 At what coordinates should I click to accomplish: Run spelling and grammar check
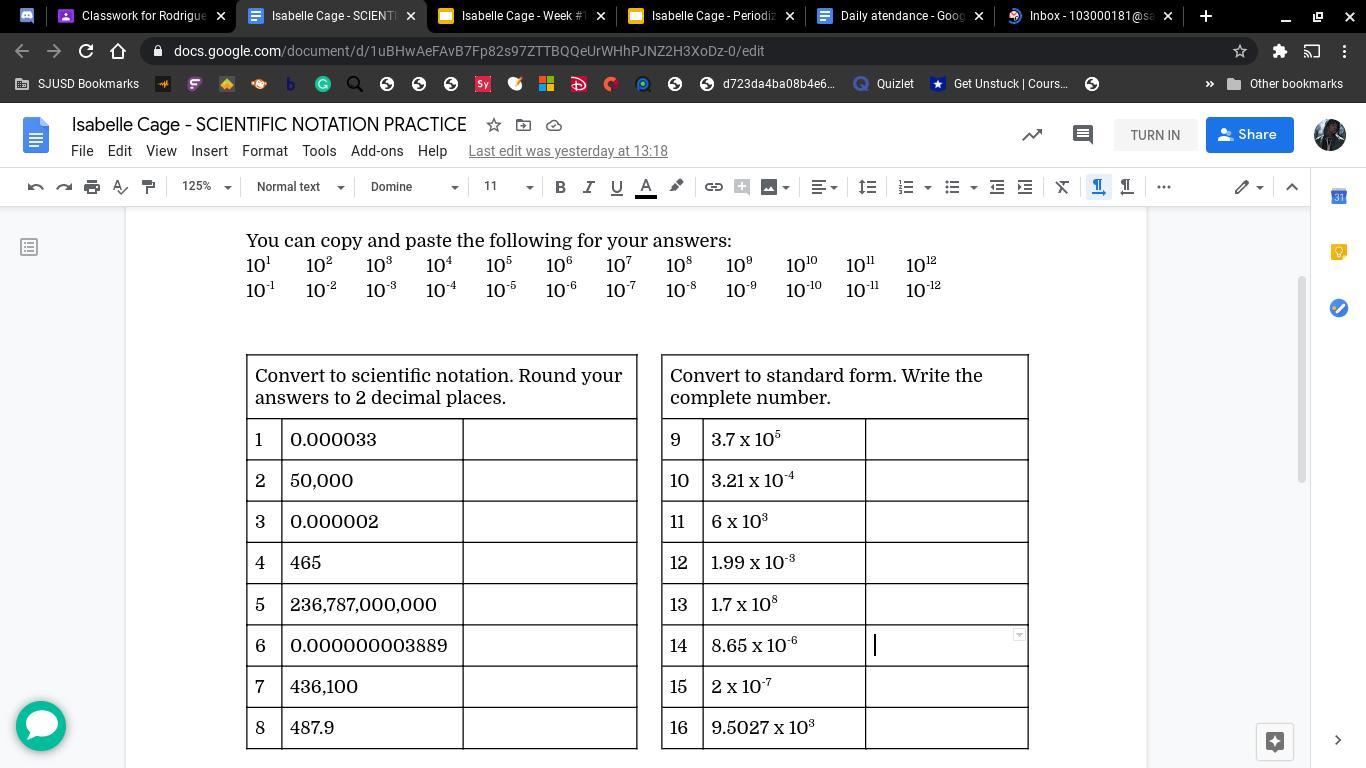(x=120, y=187)
